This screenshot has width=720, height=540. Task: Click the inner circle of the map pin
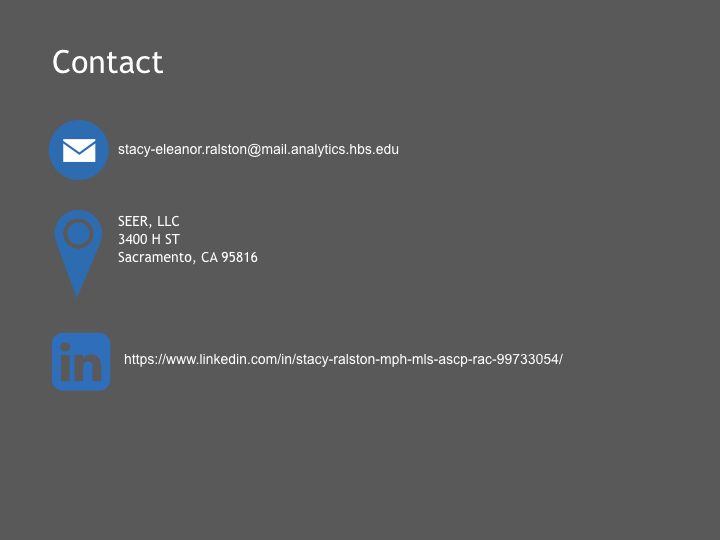pos(78,233)
